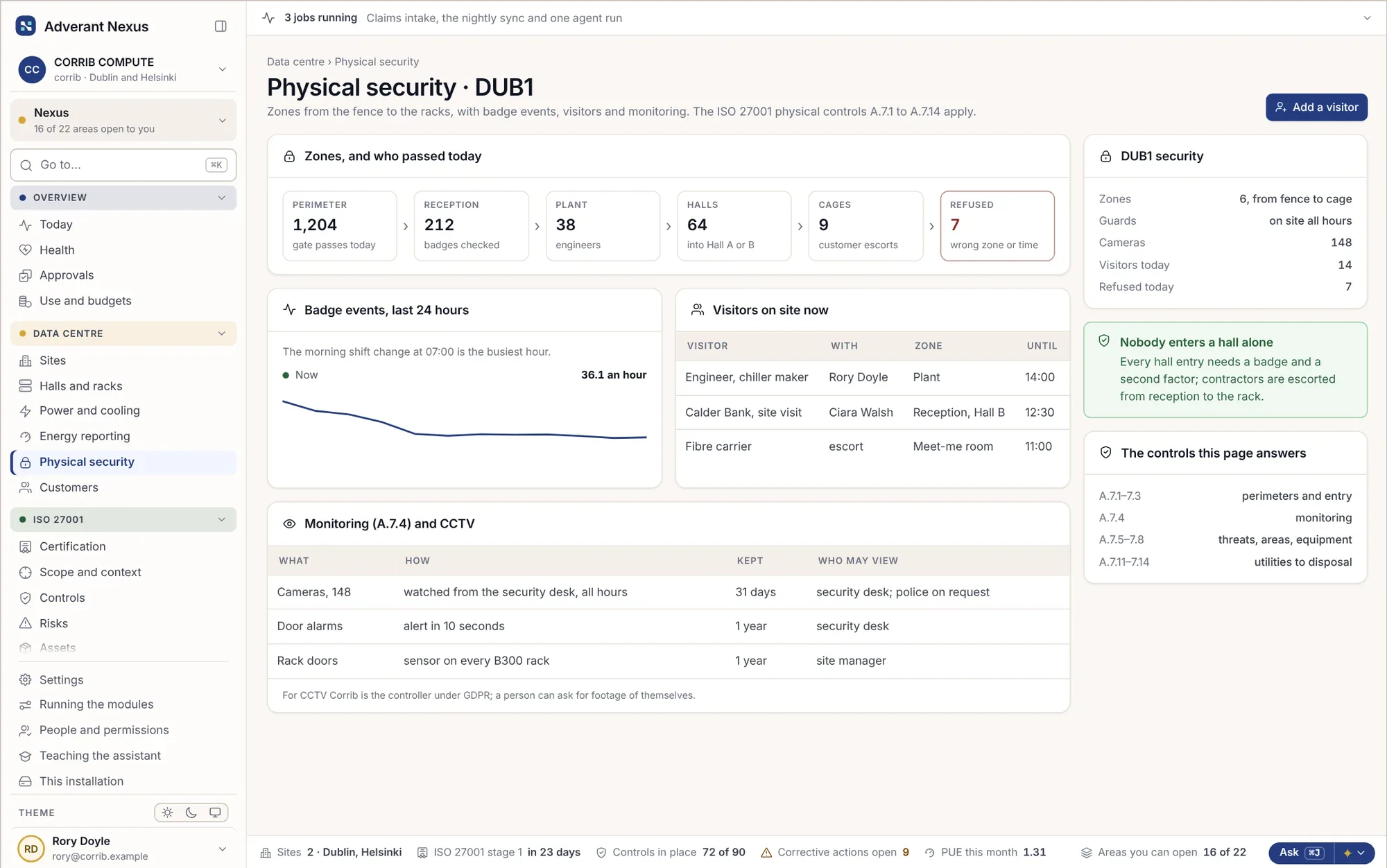This screenshot has width=1387, height=868.
Task: Click the Teaching the assistant graduation icon
Action: point(26,756)
